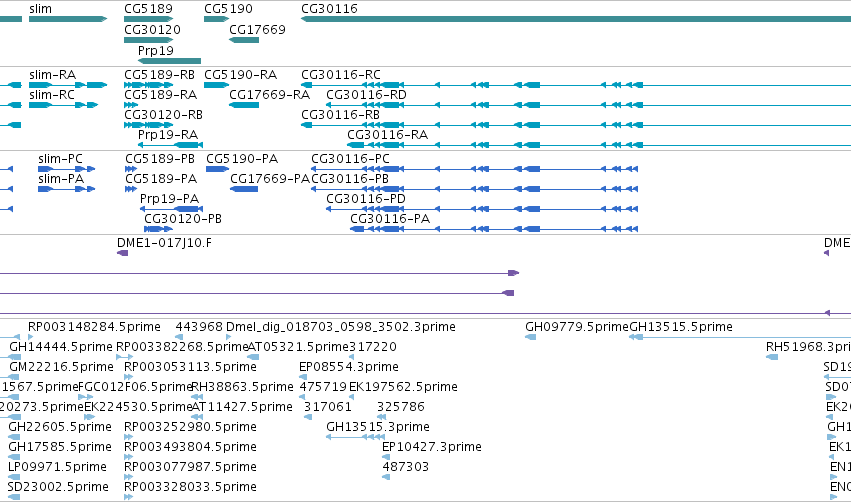Image resolution: width=851 pixels, height=502 pixels.
Task: Select EST GH22605.5prime
Action: click(x=60, y=427)
